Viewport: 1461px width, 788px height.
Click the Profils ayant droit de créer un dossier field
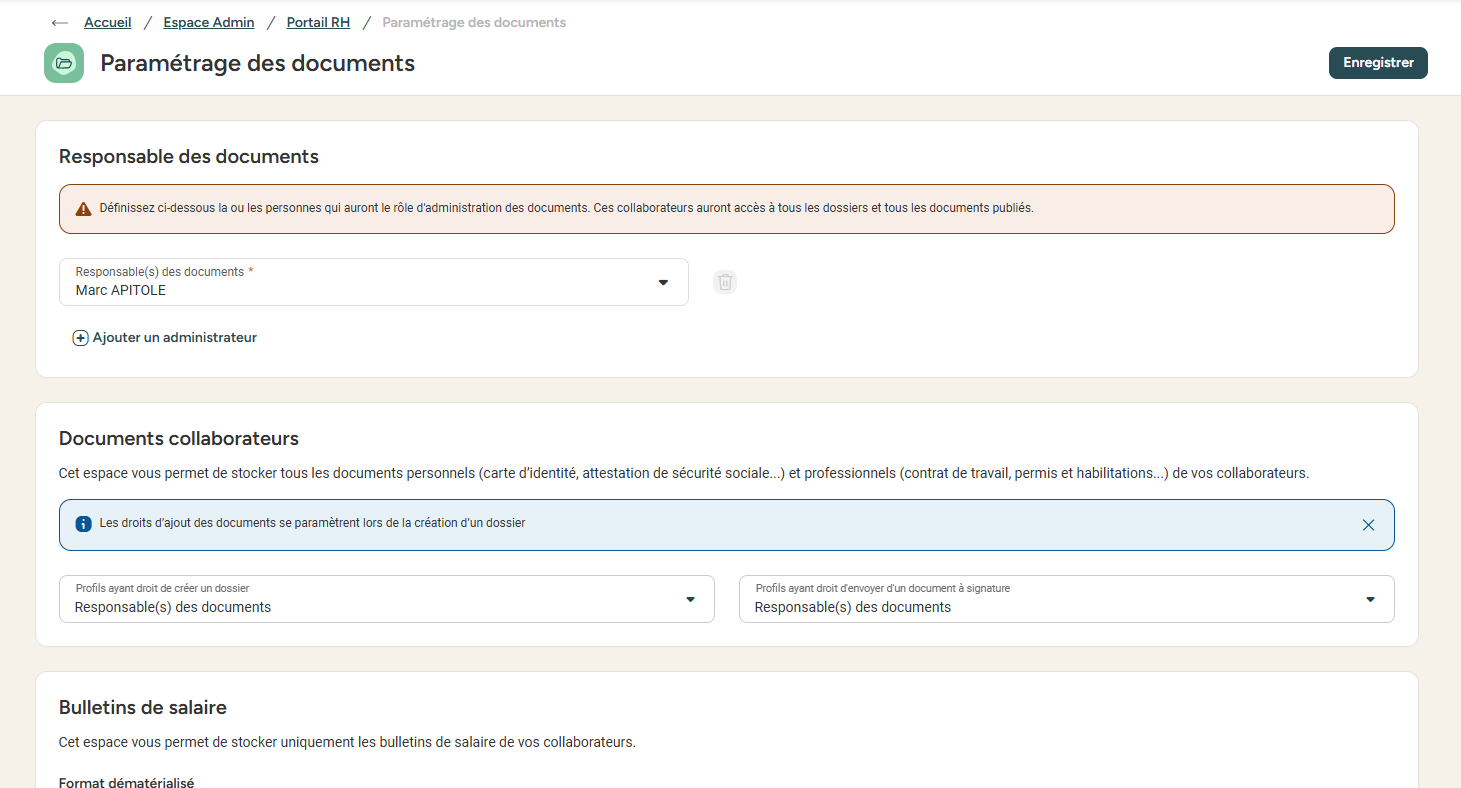coord(370,599)
